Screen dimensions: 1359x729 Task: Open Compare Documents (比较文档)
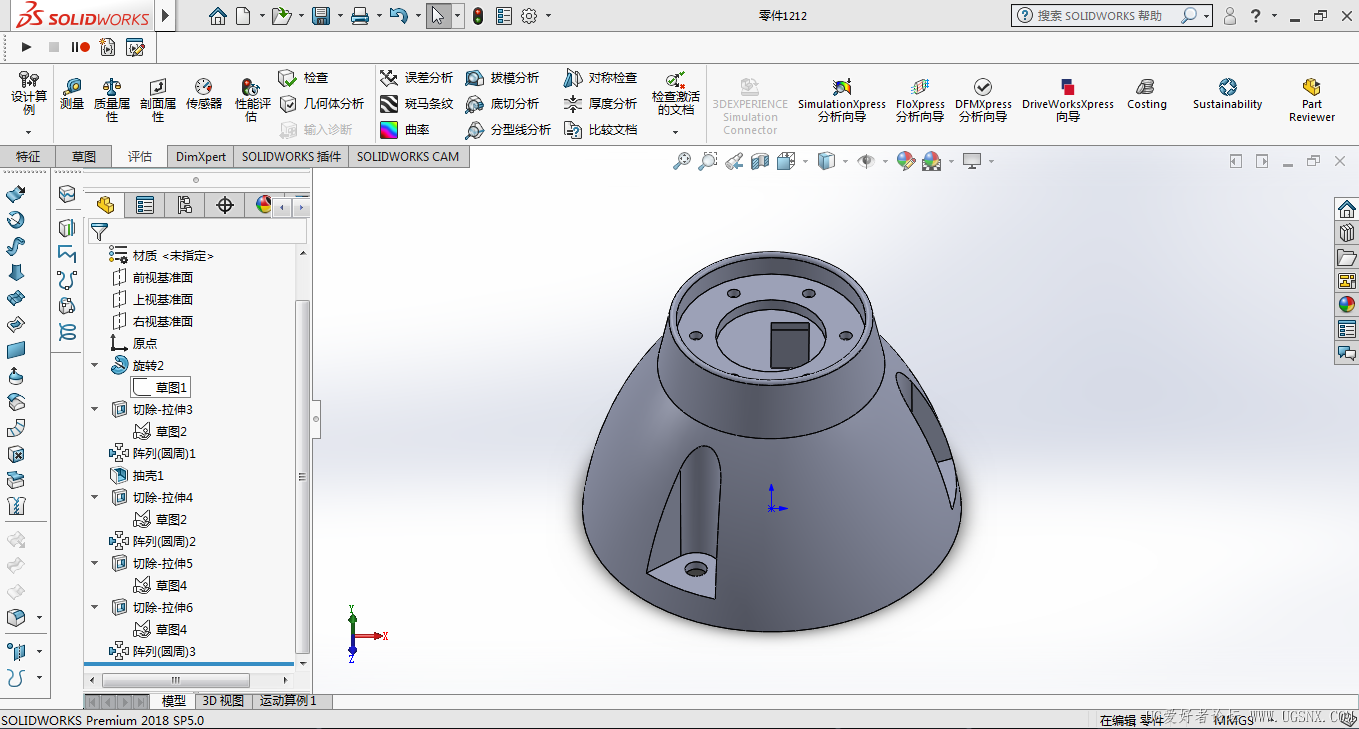tap(600, 130)
